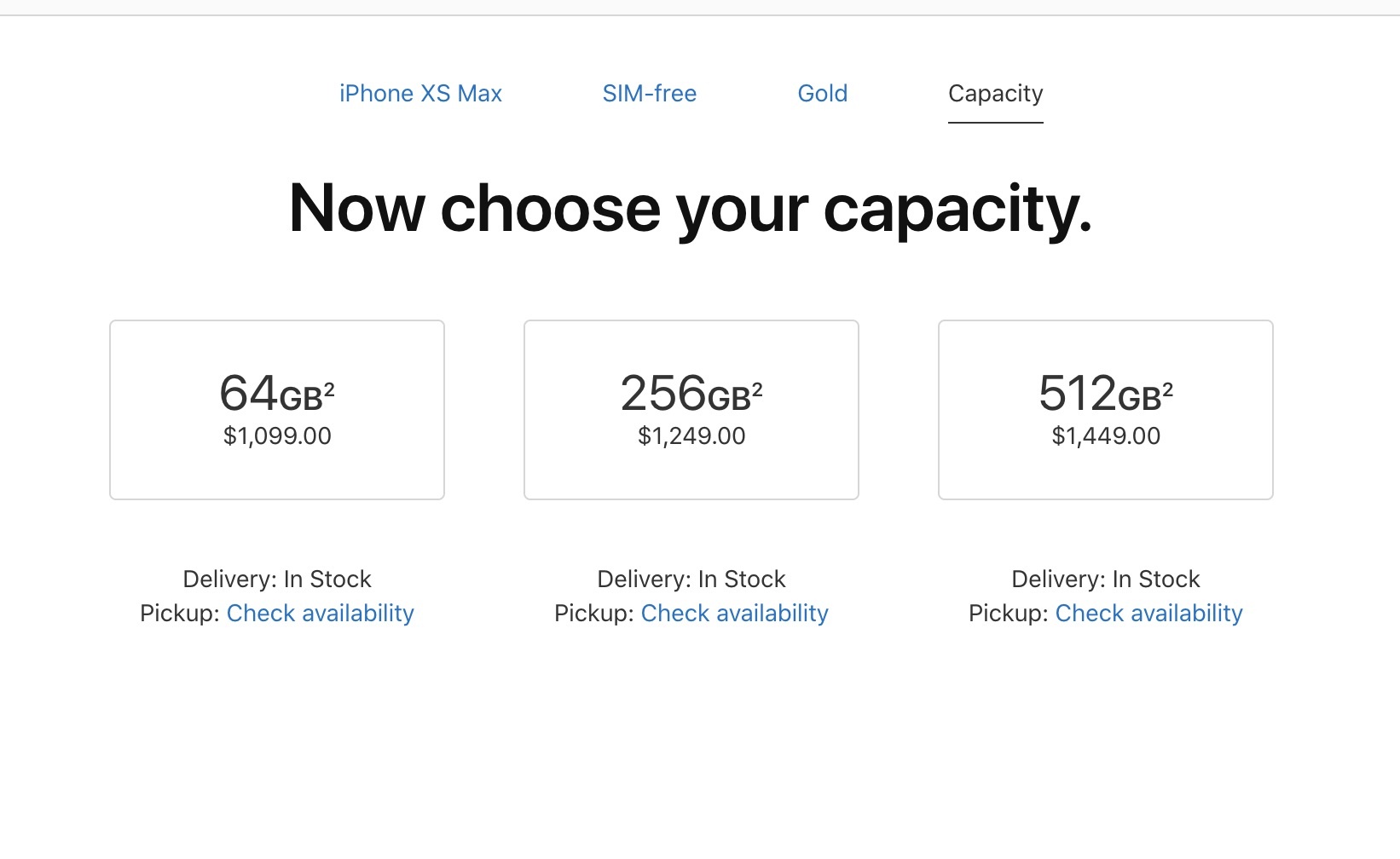Check pickup availability for the 256GB model
The height and width of the screenshot is (859, 1400).
pos(734,614)
